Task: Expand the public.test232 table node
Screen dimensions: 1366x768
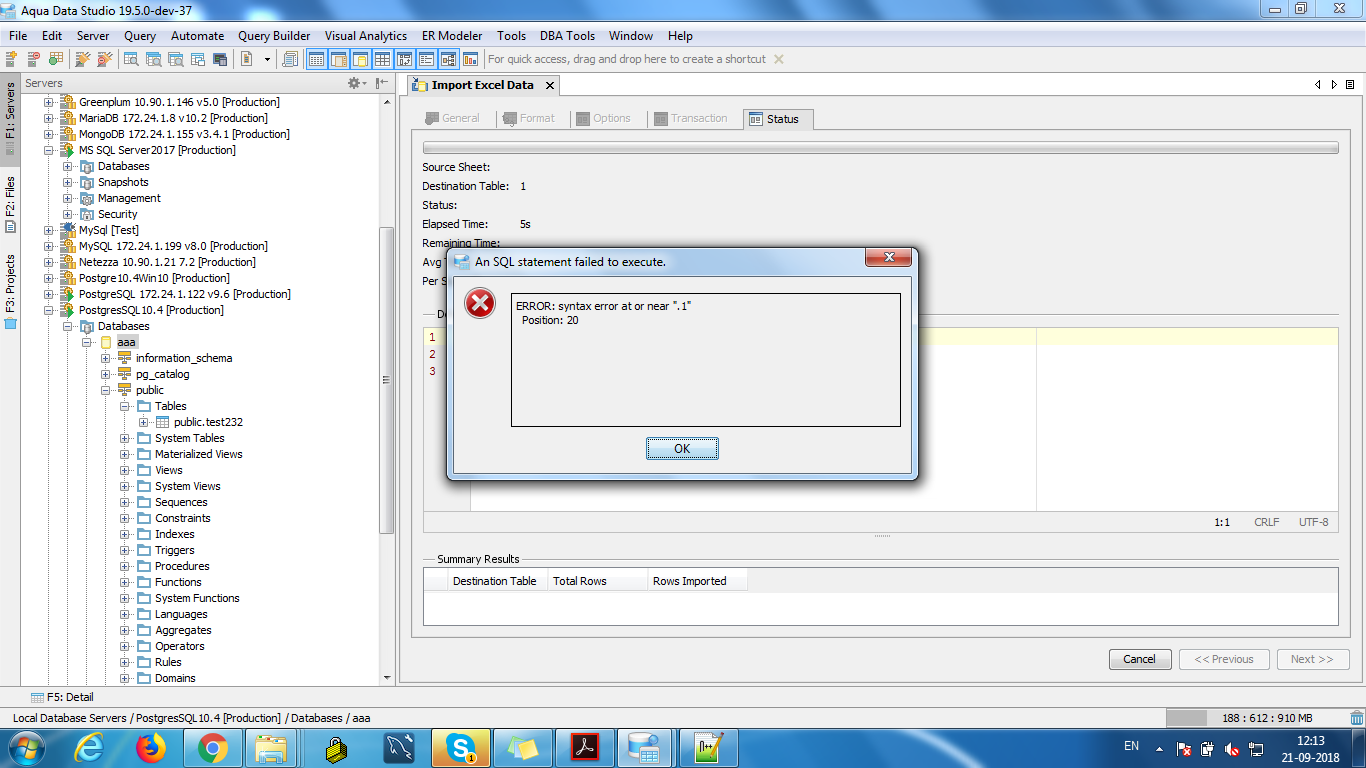Action: click(143, 422)
